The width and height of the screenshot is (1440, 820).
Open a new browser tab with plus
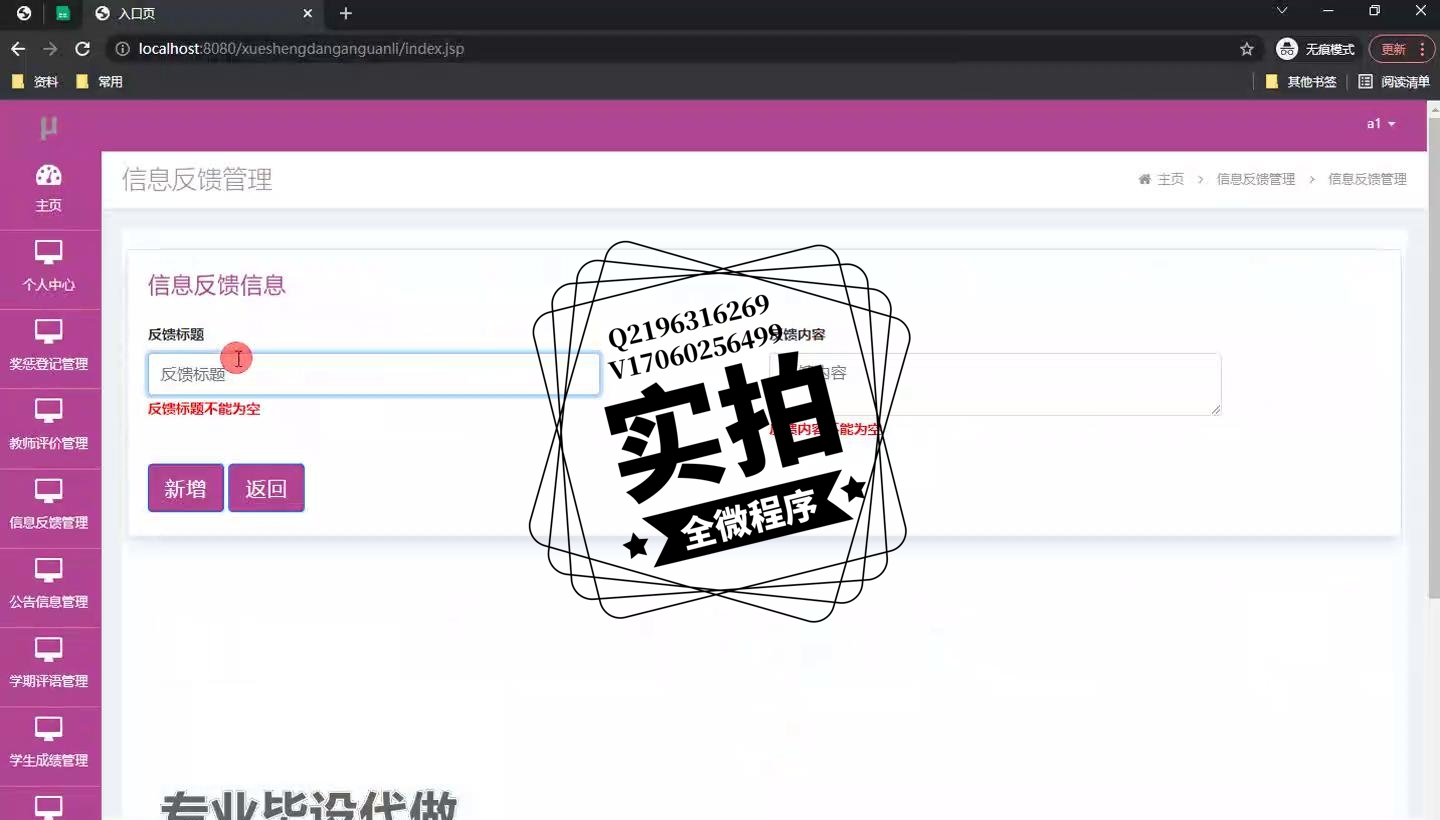click(346, 14)
